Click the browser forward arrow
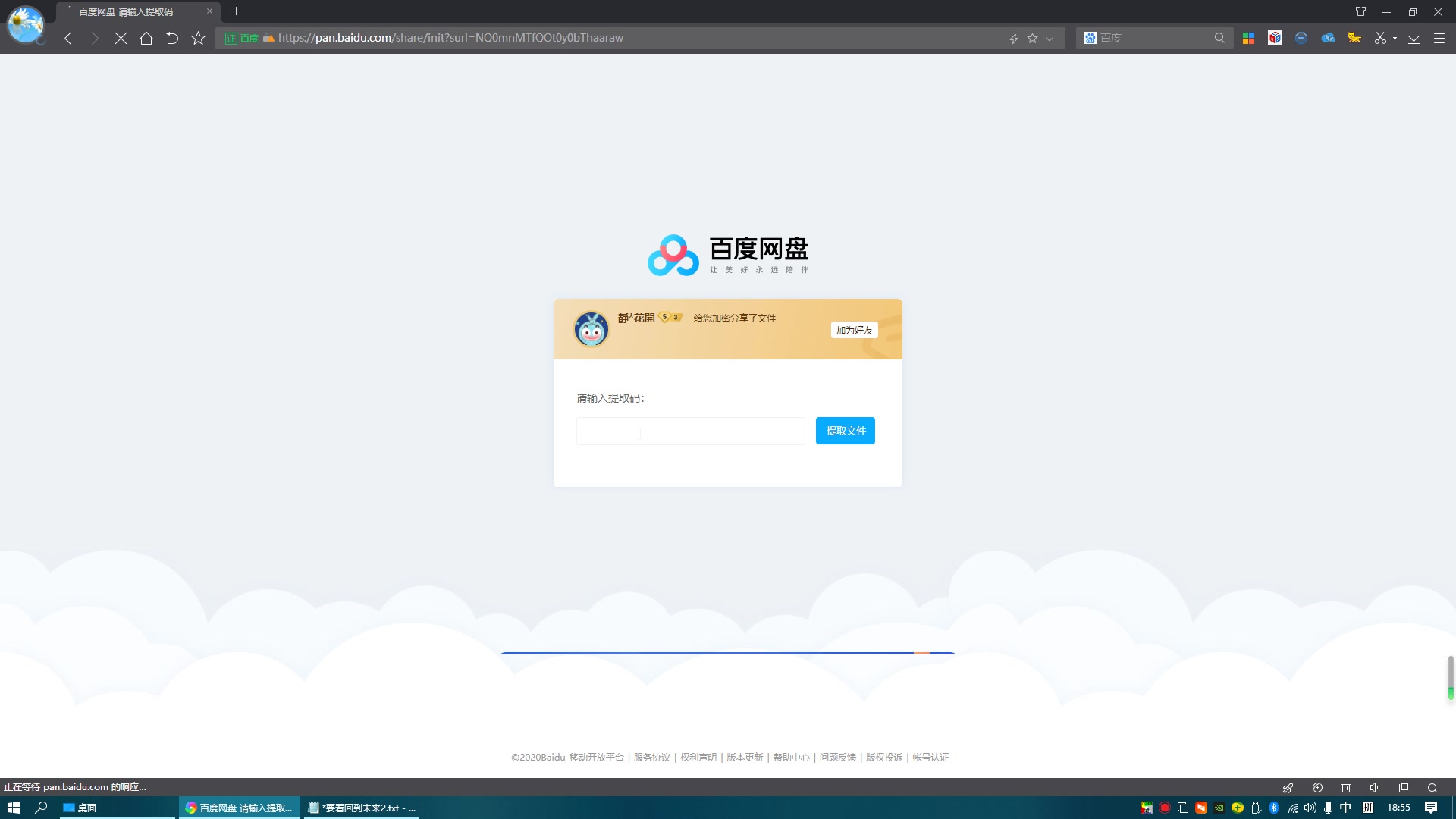This screenshot has width=1456, height=819. 95,38
